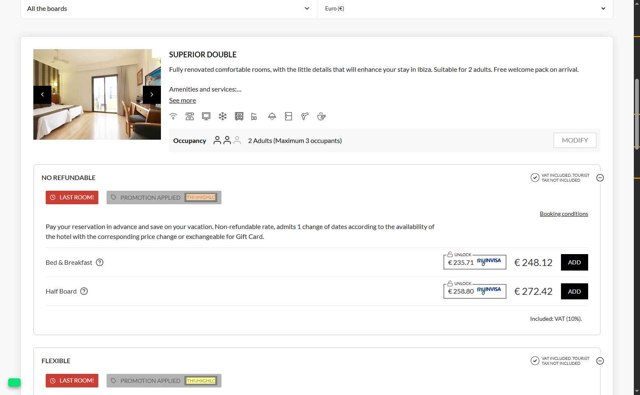The image size is (640, 395).
Task: Show next room photo with right arrow
Action: click(152, 95)
